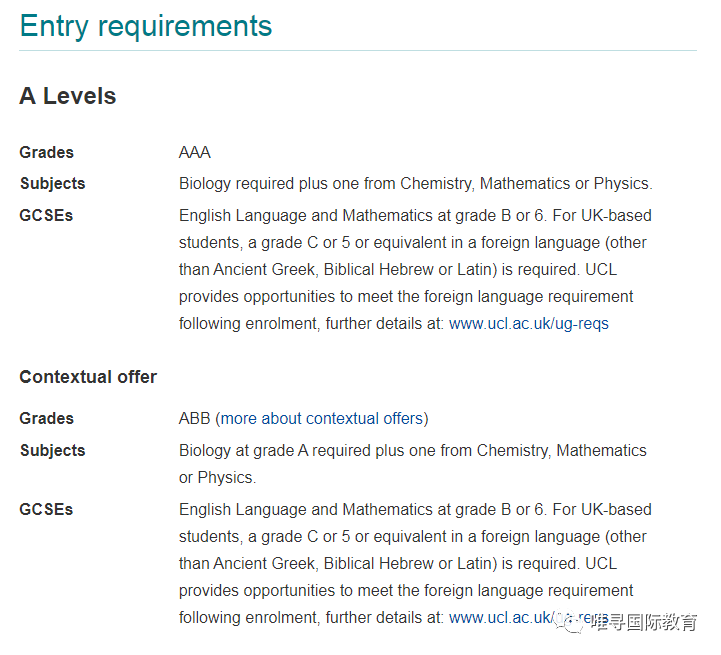Click the A Levels heading

[68, 96]
